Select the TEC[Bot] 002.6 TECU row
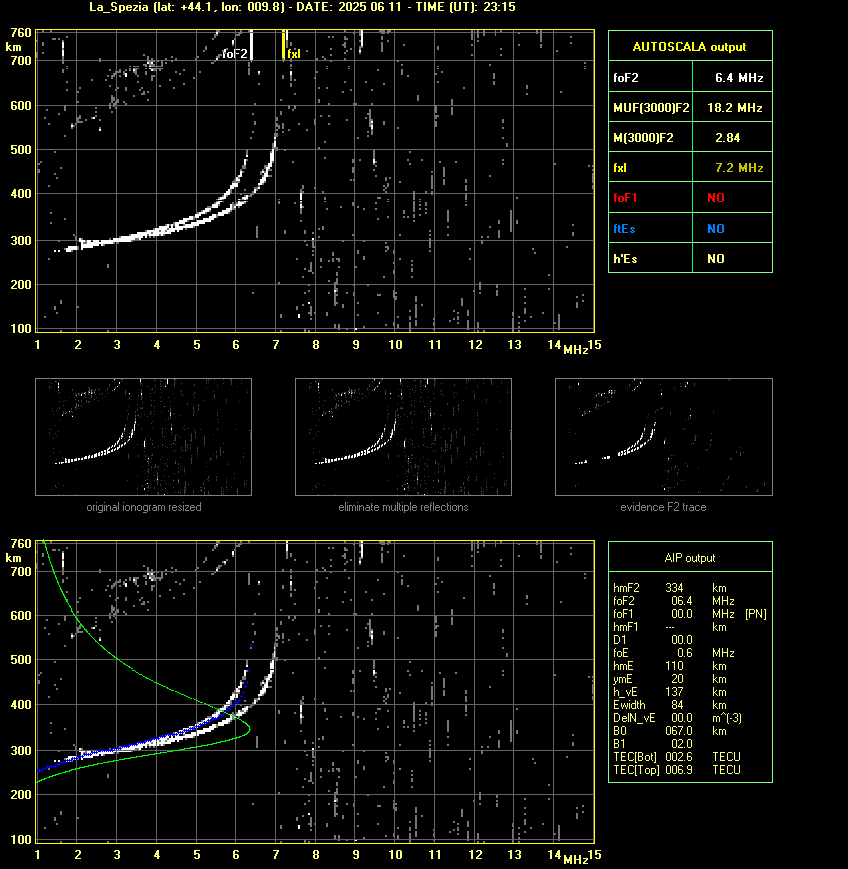This screenshot has width=848, height=869. pos(677,757)
